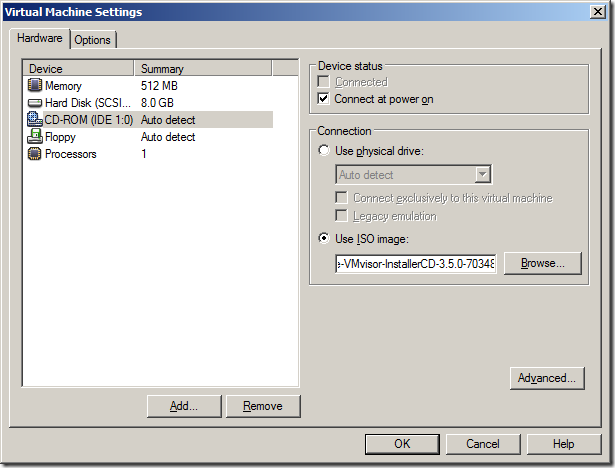Confirm settings with OK button
This screenshot has height=468, width=615.
tap(402, 443)
